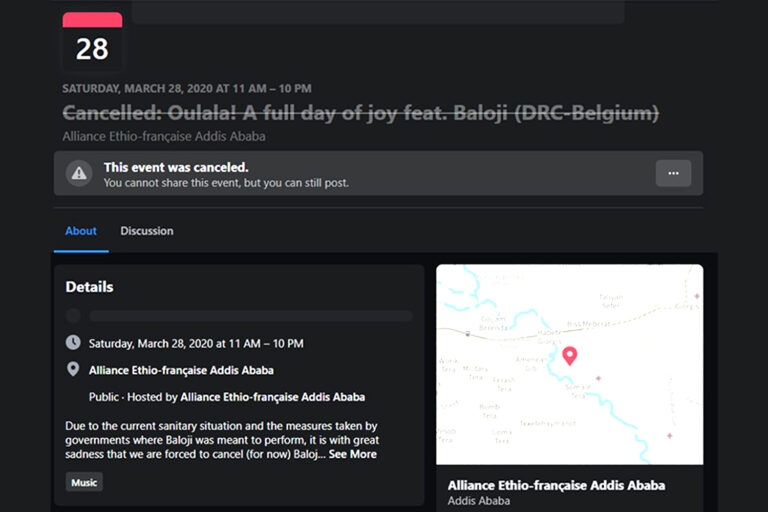Screen dimensions: 768x512
Task: Click the location pin icon in Details
Action: pyautogui.click(x=73, y=370)
